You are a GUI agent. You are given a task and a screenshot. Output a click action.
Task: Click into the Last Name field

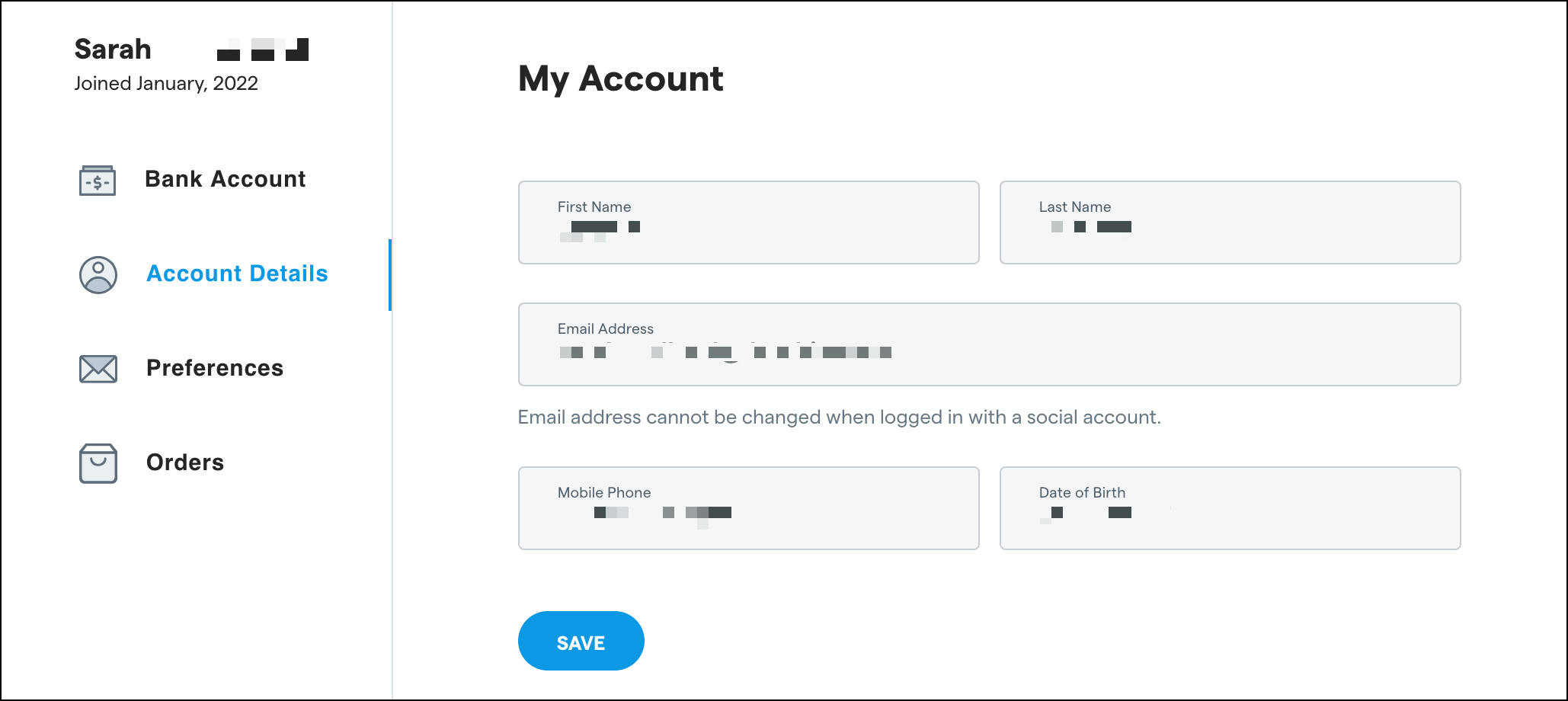(x=1230, y=222)
